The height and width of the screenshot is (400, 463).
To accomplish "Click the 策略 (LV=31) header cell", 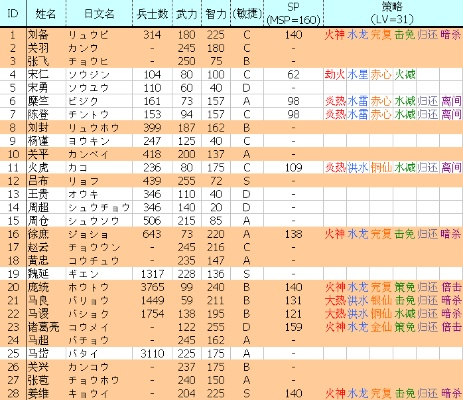I will (393, 14).
